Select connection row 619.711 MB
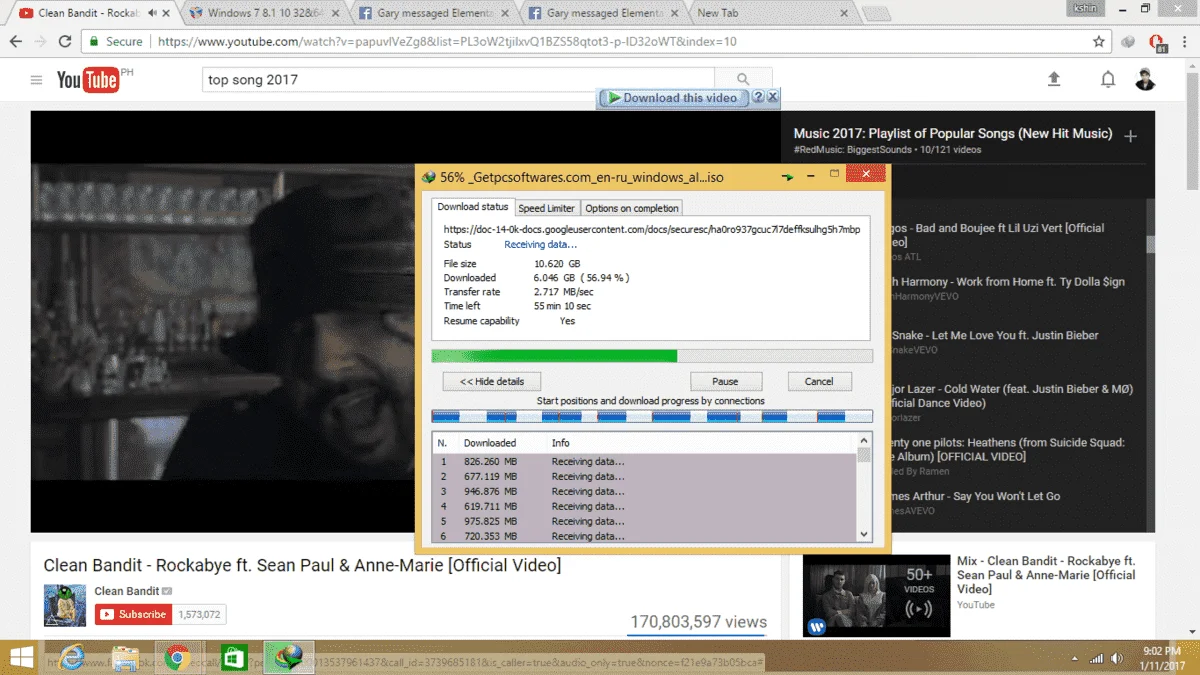This screenshot has width=1200, height=675. (x=644, y=507)
